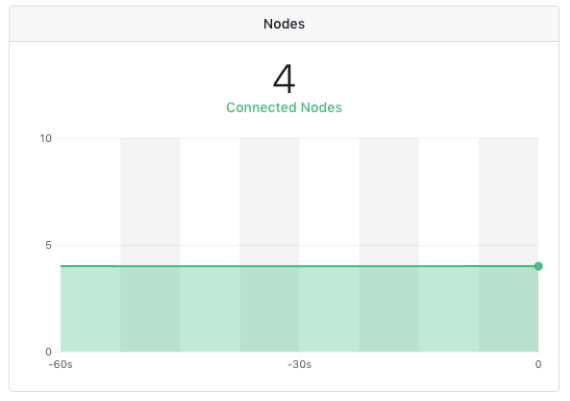Click the Connected Nodes green label
Viewport: 570px width, 401px height.
tap(284, 108)
